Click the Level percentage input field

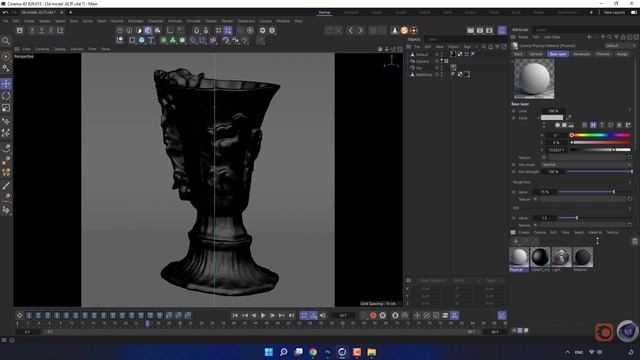click(553, 111)
